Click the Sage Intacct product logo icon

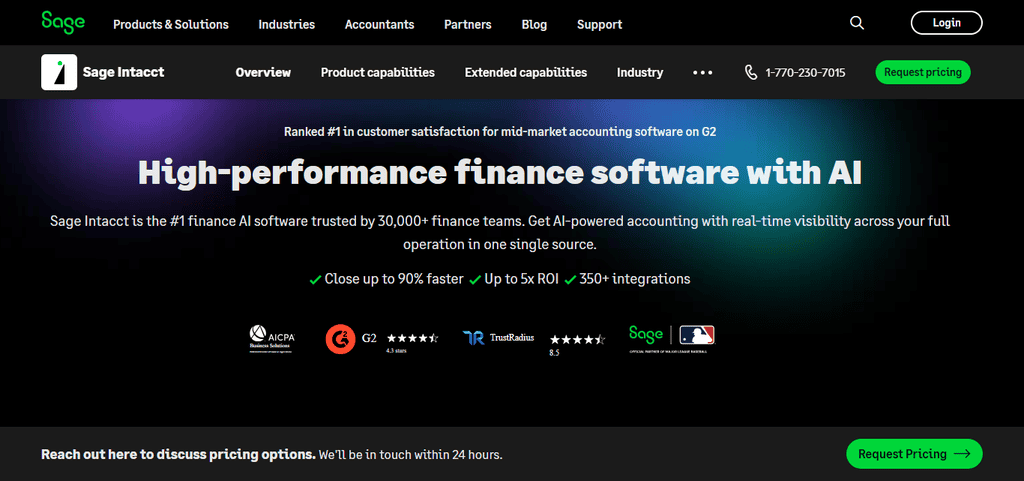(x=59, y=72)
